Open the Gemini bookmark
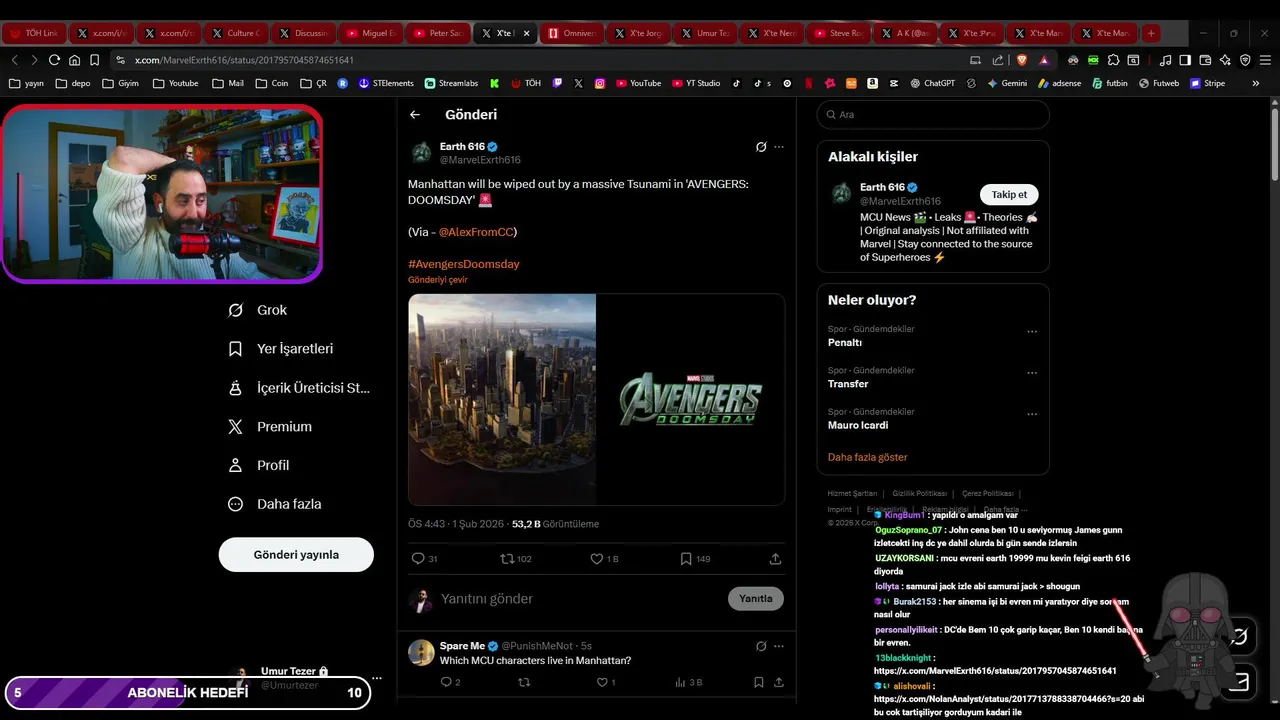 click(x=1007, y=83)
